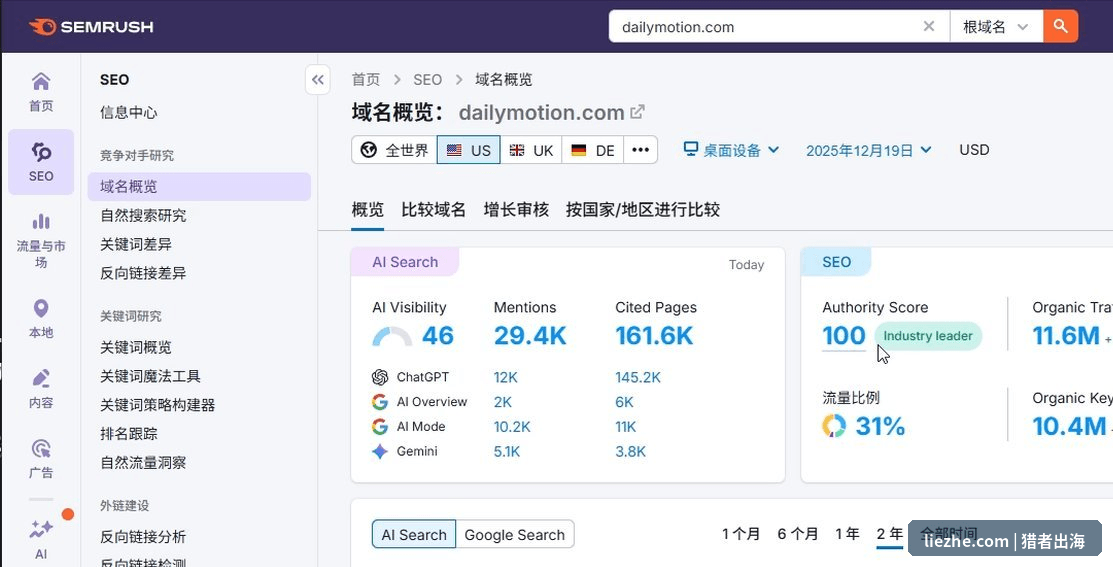Switch to the 增长审核 tab
Image resolution: width=1113 pixels, height=567 pixels.
coord(516,210)
